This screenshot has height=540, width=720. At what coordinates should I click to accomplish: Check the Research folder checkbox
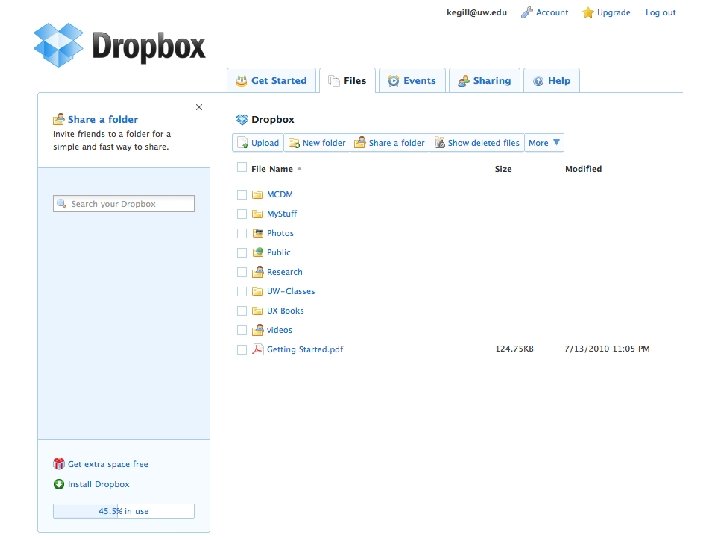[242, 272]
